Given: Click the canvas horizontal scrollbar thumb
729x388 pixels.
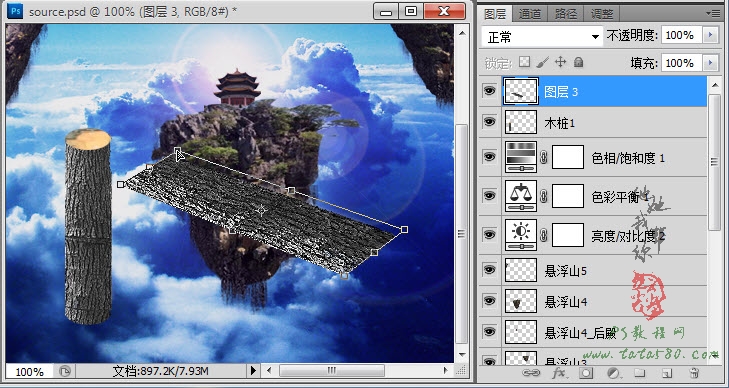Looking at the screenshot, I should [332, 371].
